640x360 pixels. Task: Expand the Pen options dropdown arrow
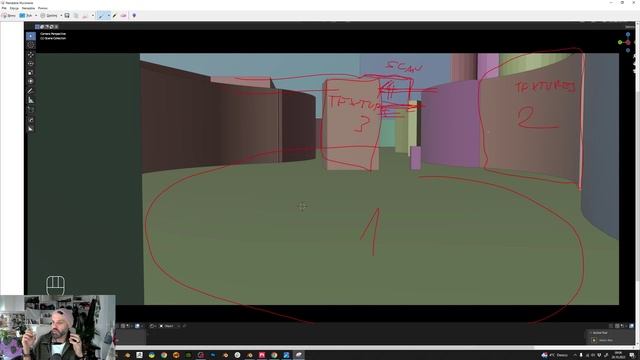tap(109, 16)
